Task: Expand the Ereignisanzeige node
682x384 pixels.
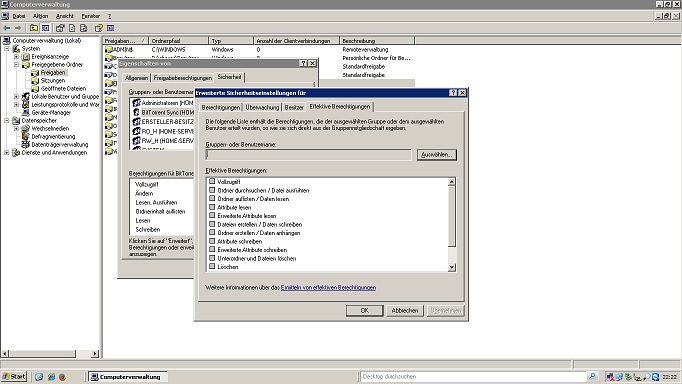Action: [17, 57]
